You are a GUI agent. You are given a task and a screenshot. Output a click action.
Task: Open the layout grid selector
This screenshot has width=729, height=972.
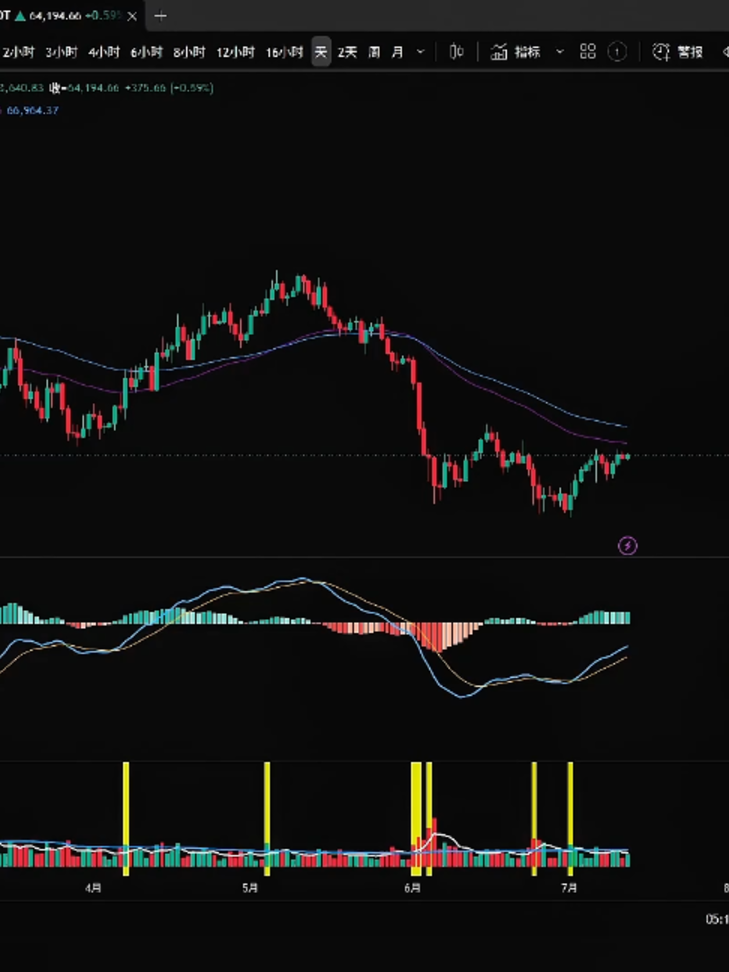[587, 52]
